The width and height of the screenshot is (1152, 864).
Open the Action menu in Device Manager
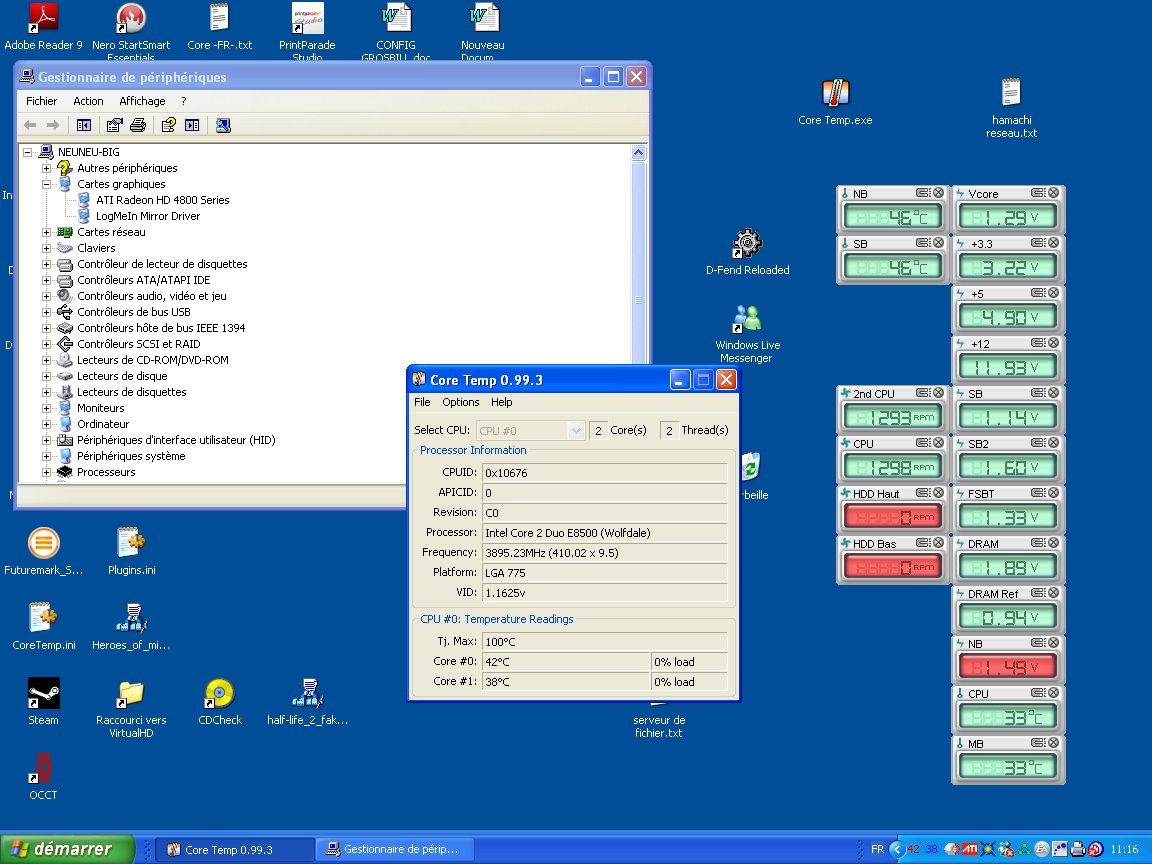click(88, 101)
